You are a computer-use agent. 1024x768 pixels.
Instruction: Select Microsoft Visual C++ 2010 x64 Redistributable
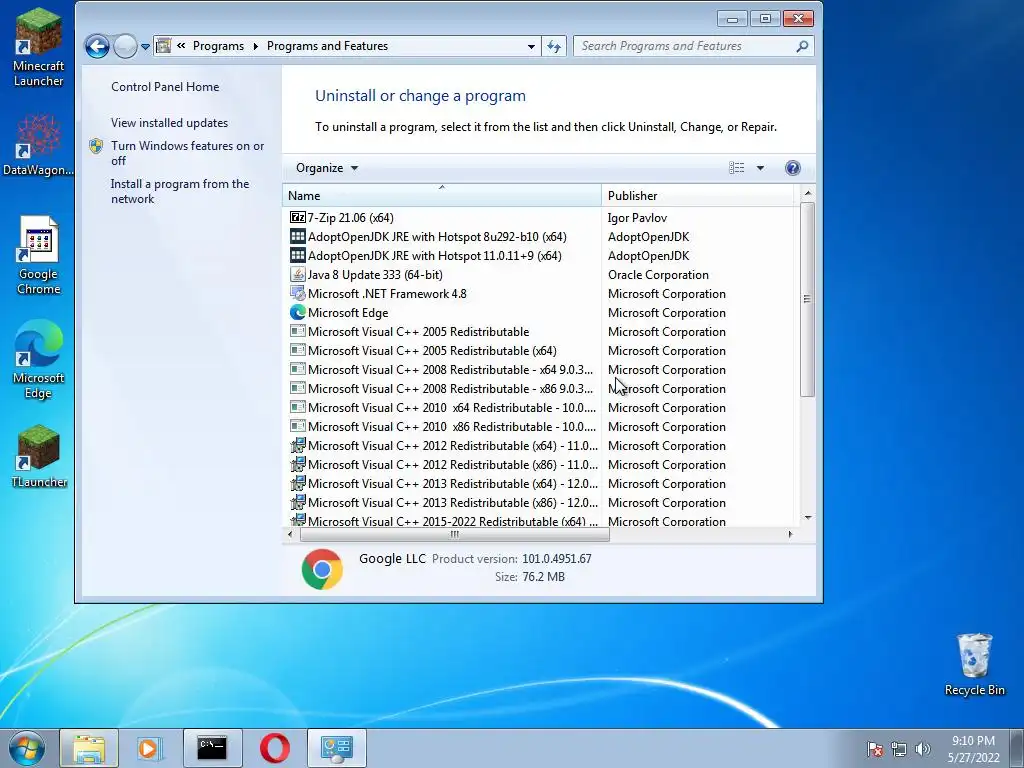pos(443,408)
